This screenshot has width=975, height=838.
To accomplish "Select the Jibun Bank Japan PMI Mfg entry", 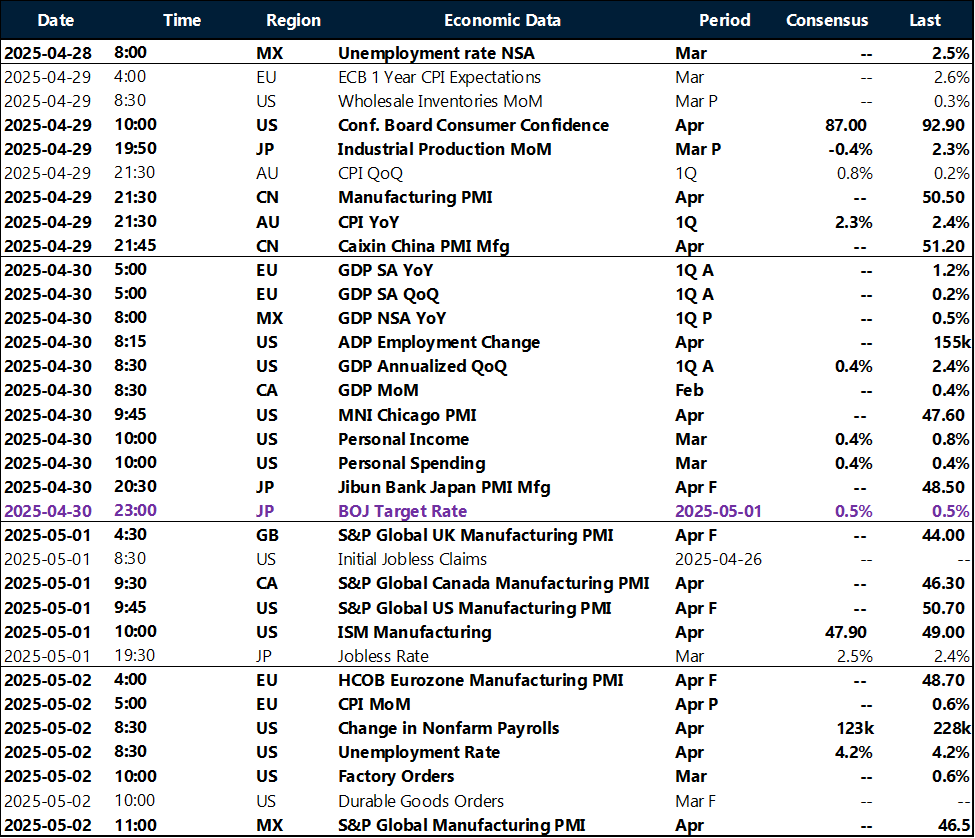I will (443, 487).
